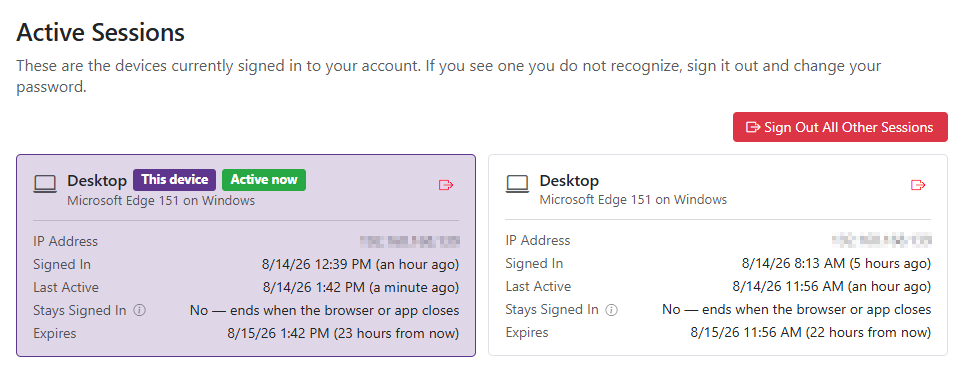Select text '8/15/26 11:56 AM (22 hours from now)'
This screenshot has height=377, width=963.
pos(811,333)
